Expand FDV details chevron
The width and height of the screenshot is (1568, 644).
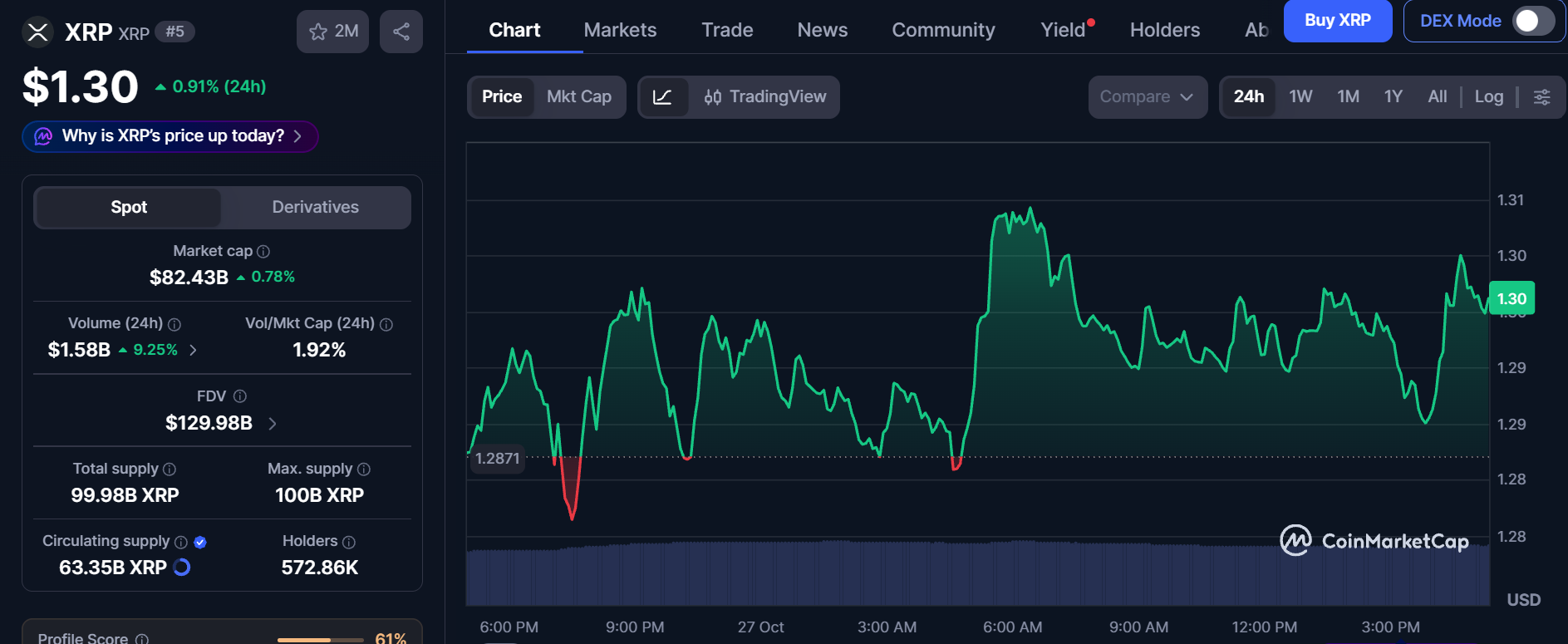tap(273, 424)
